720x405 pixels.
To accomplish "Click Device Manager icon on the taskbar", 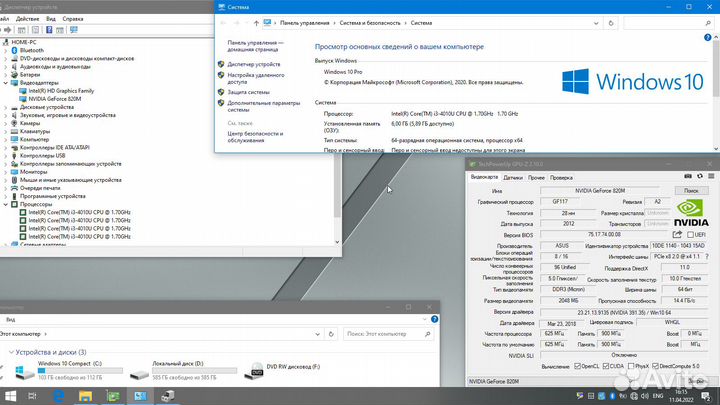I will coord(168,396).
